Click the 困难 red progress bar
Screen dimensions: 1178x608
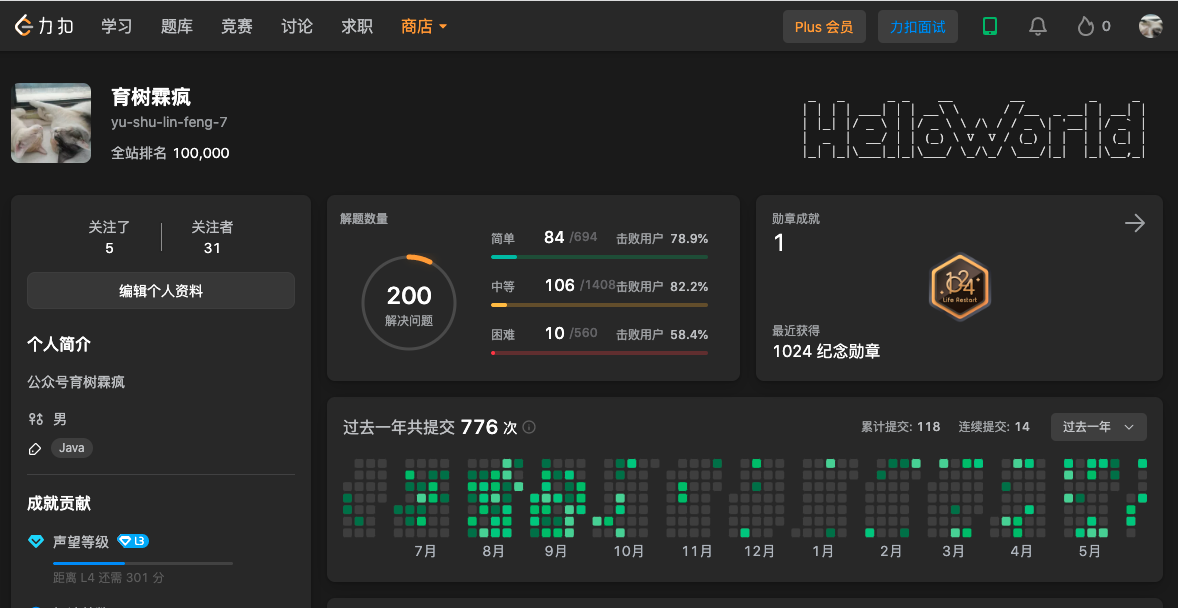599,352
